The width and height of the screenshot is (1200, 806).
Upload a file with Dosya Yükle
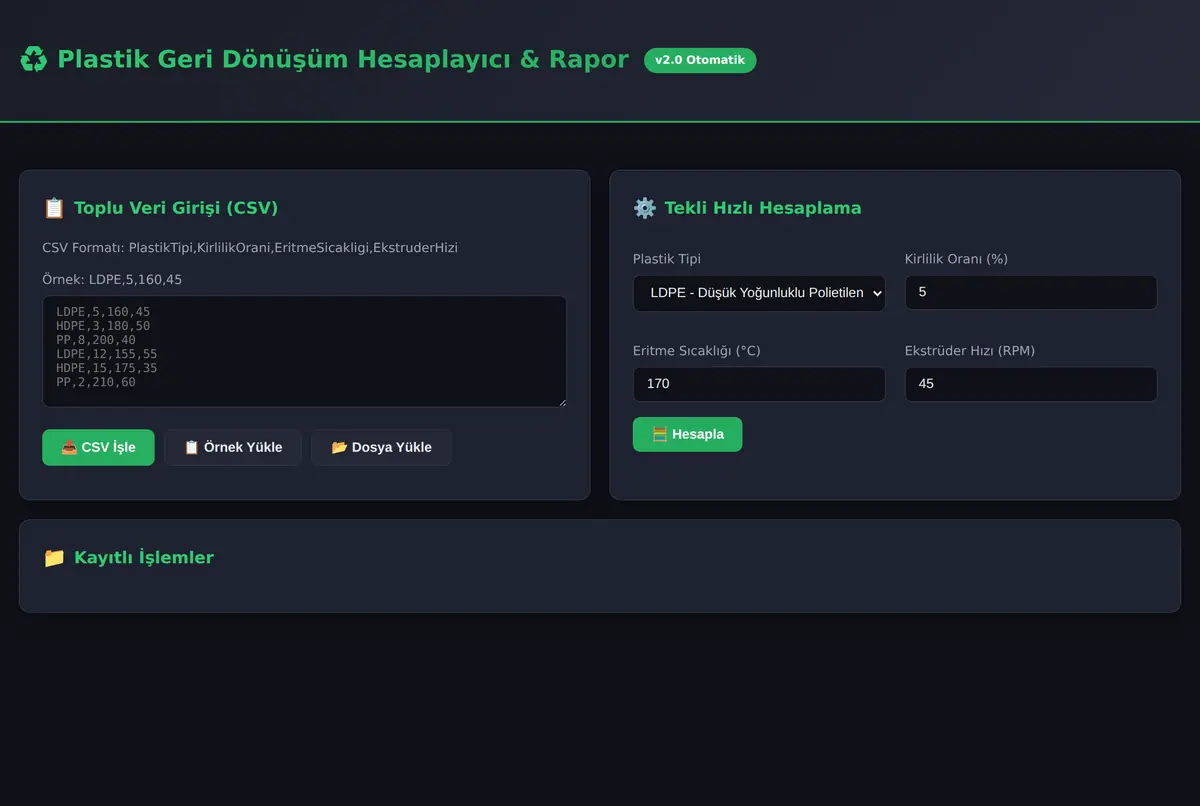381,447
